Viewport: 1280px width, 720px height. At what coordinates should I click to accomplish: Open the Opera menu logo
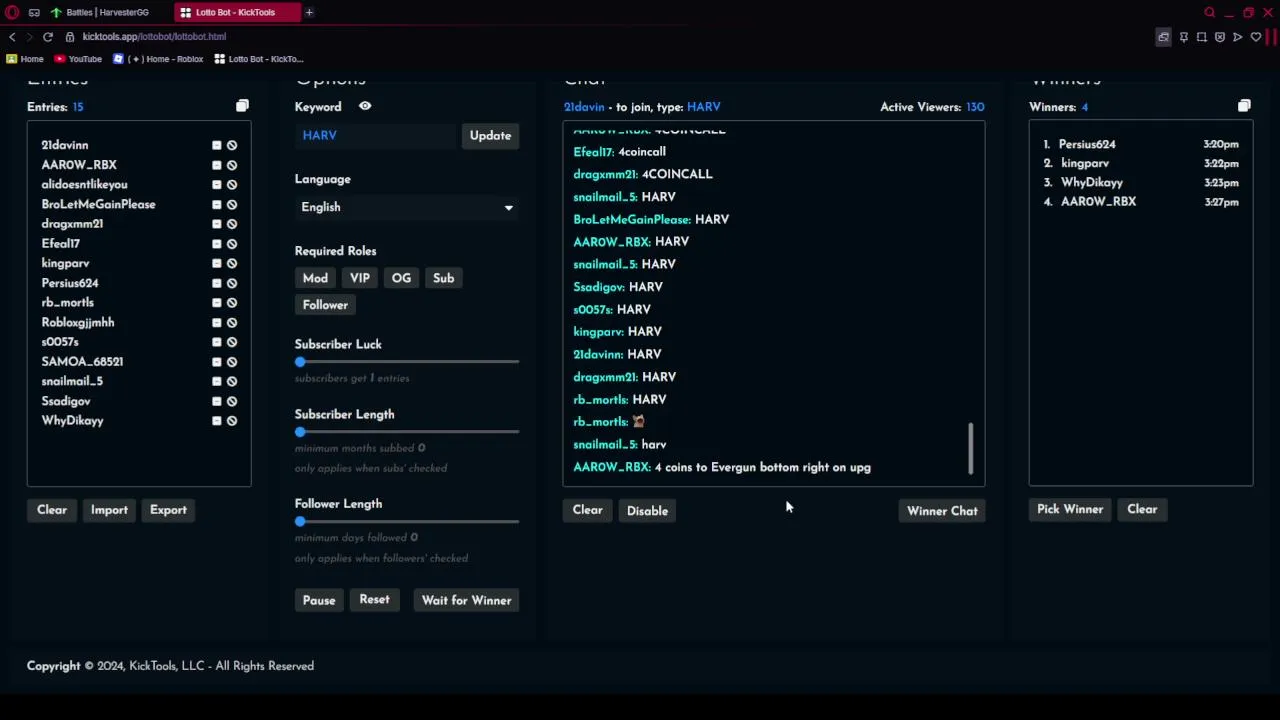tap(12, 12)
